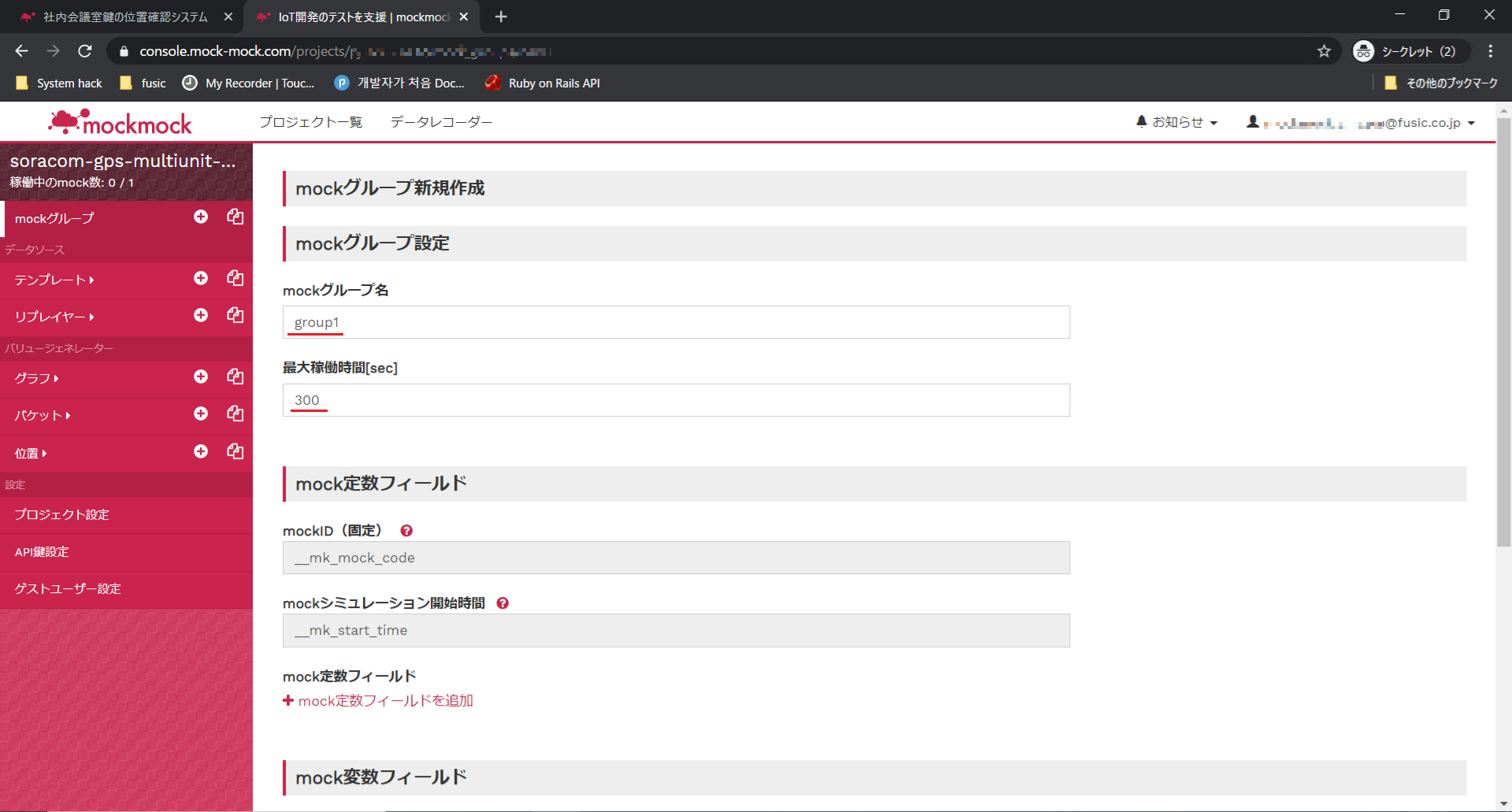Open the user account dropdown menu
Screen dimensions: 1512x812
click(x=1361, y=123)
